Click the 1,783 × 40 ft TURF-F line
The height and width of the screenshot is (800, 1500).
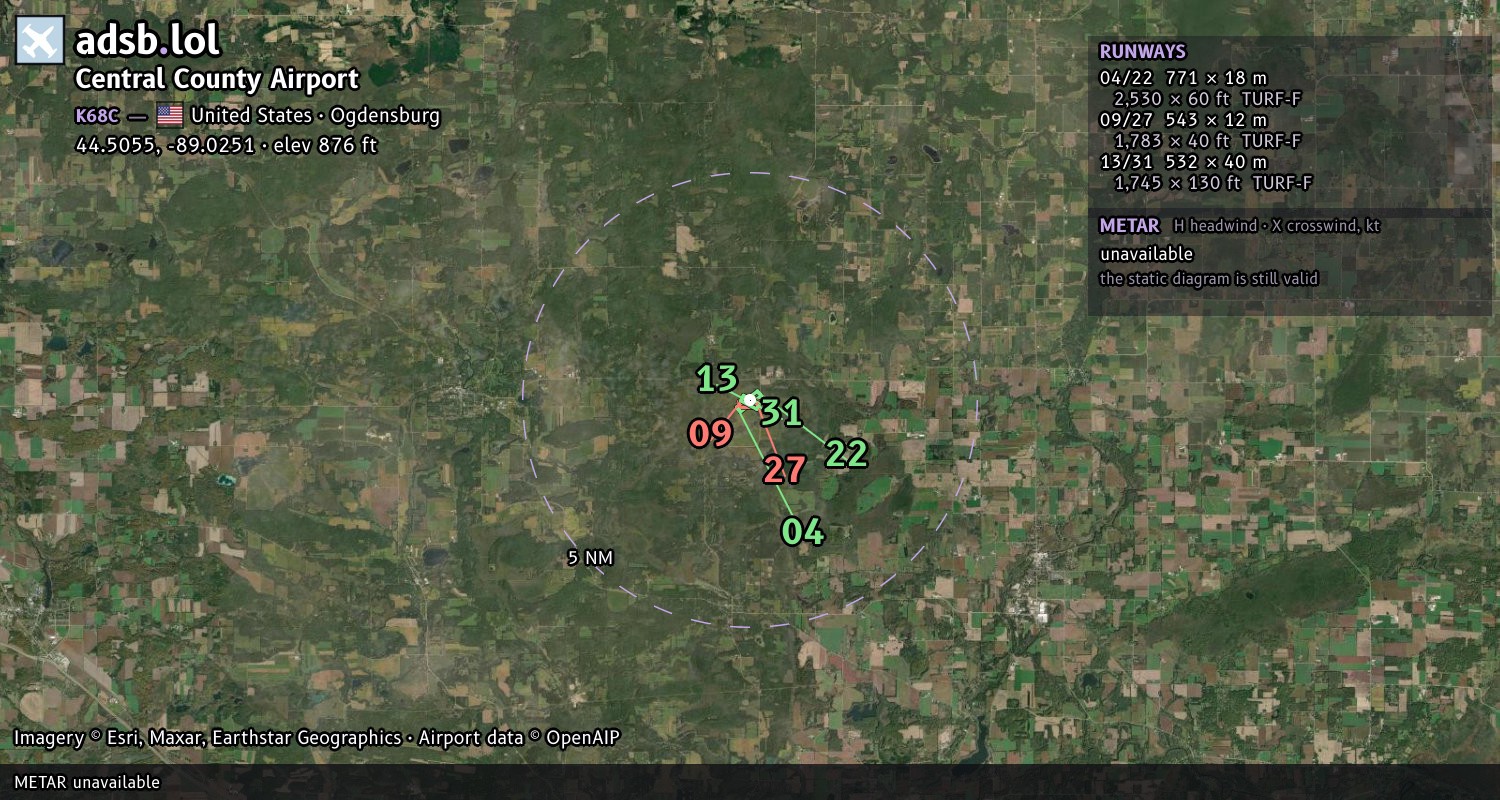pos(1207,140)
